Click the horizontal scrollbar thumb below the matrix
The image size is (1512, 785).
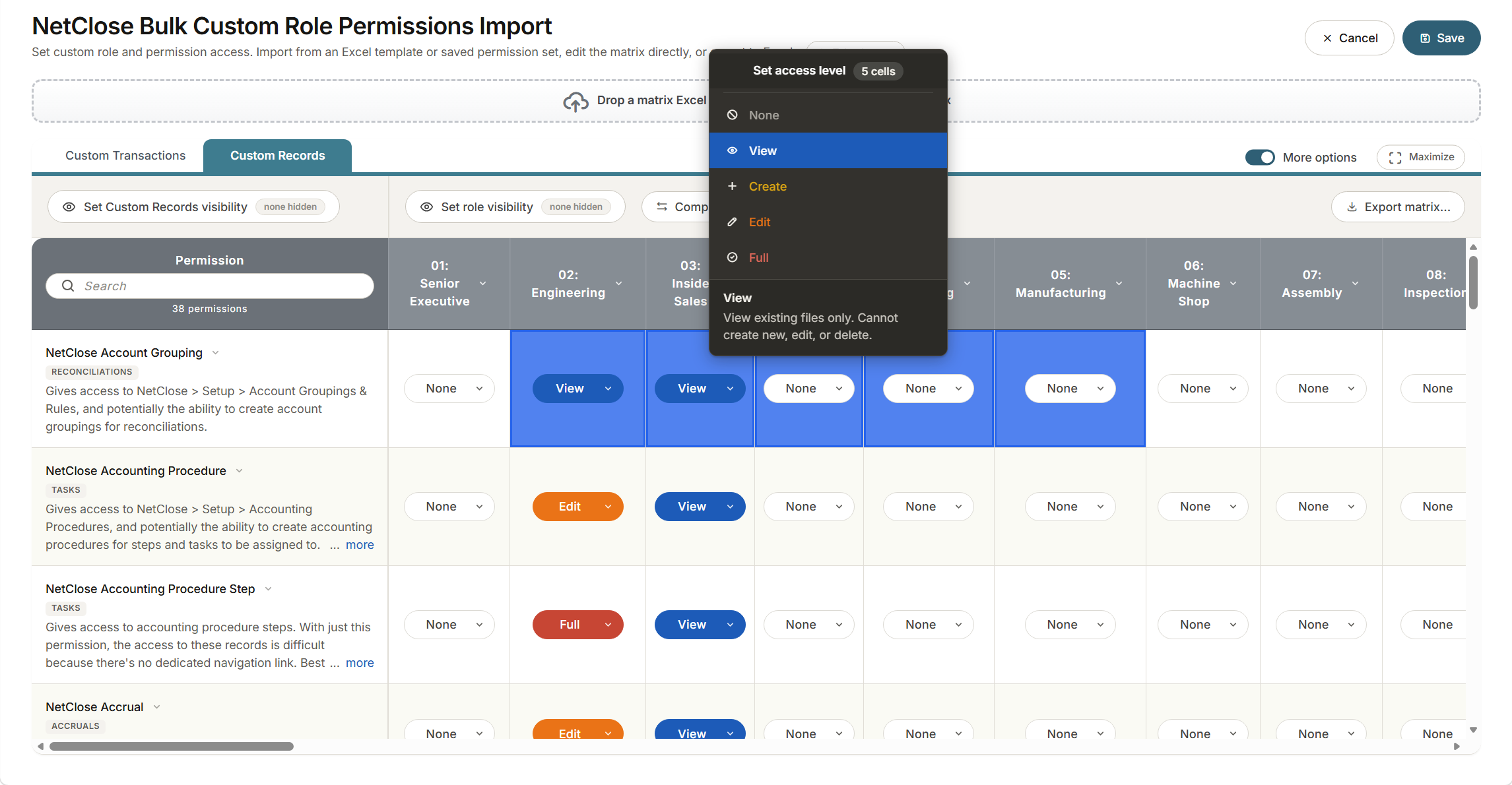pyautogui.click(x=172, y=747)
